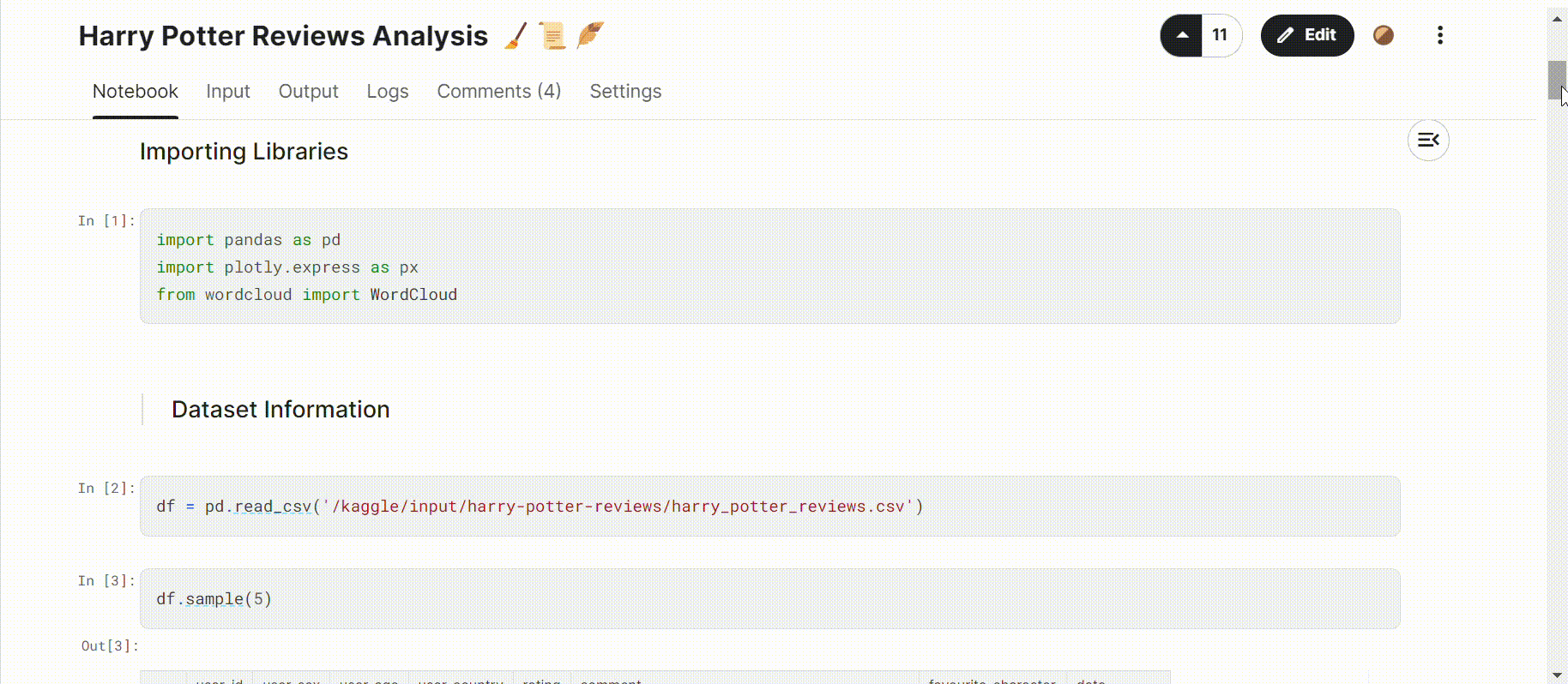Image resolution: width=1568 pixels, height=684 pixels.
Task: Click the Harry Potter Reviews Analysis title
Action: click(x=283, y=36)
